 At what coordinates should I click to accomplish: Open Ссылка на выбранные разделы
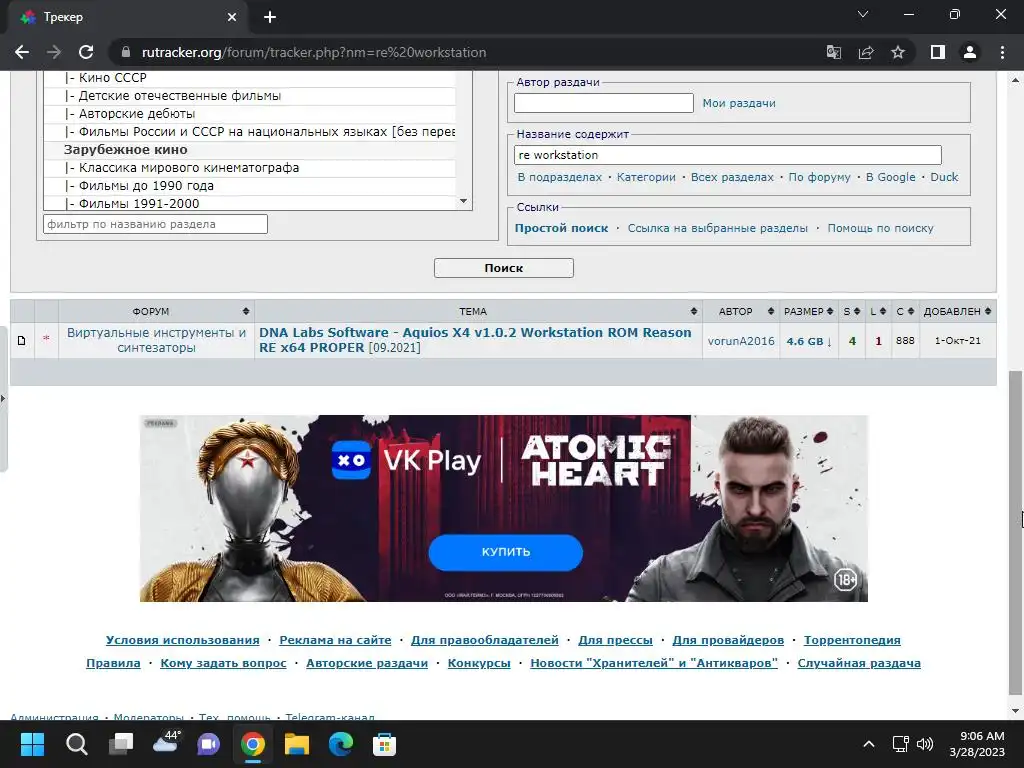tap(717, 228)
